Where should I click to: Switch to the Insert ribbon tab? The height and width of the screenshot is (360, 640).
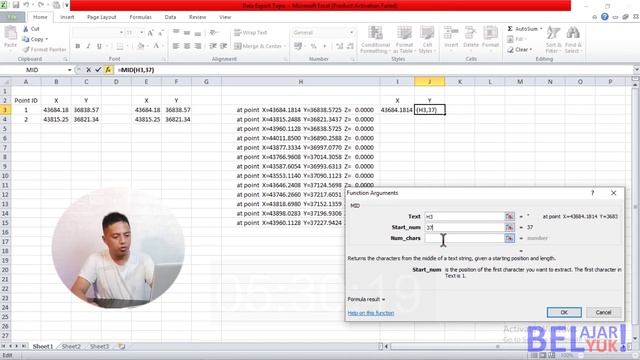click(x=67, y=17)
